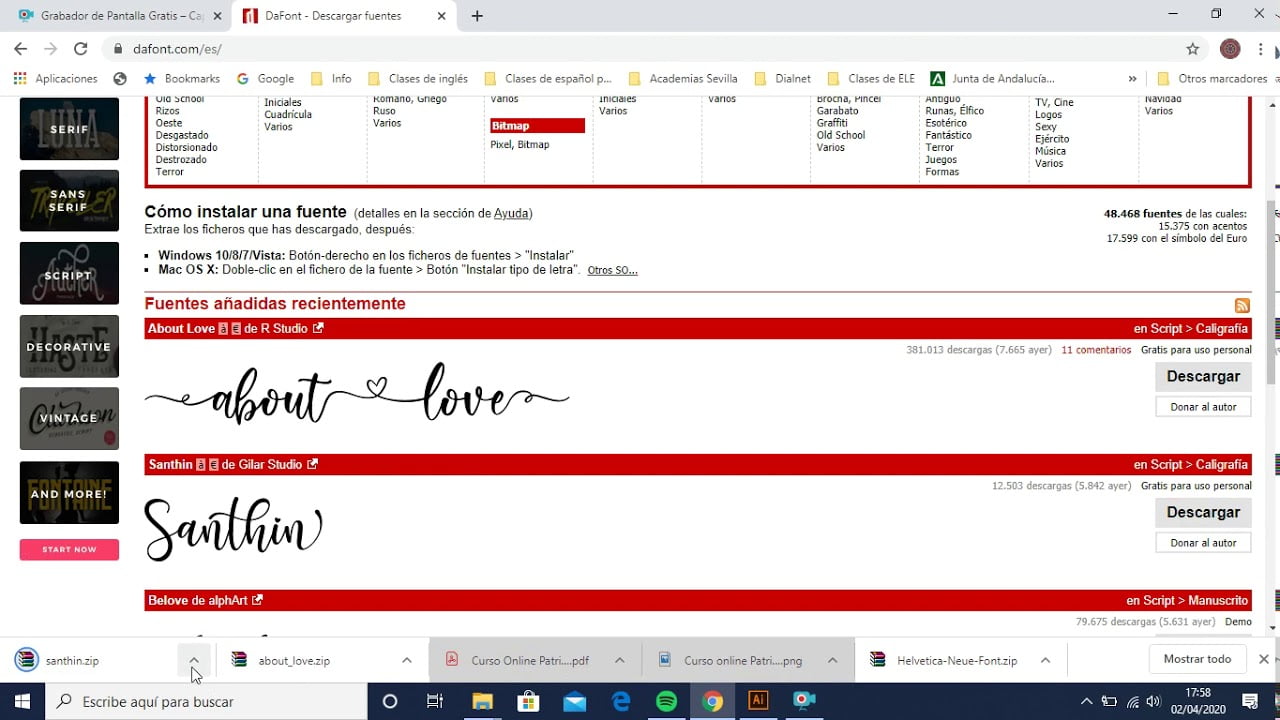Open Task View on taskbar
This screenshot has height=720, width=1280.
434,701
